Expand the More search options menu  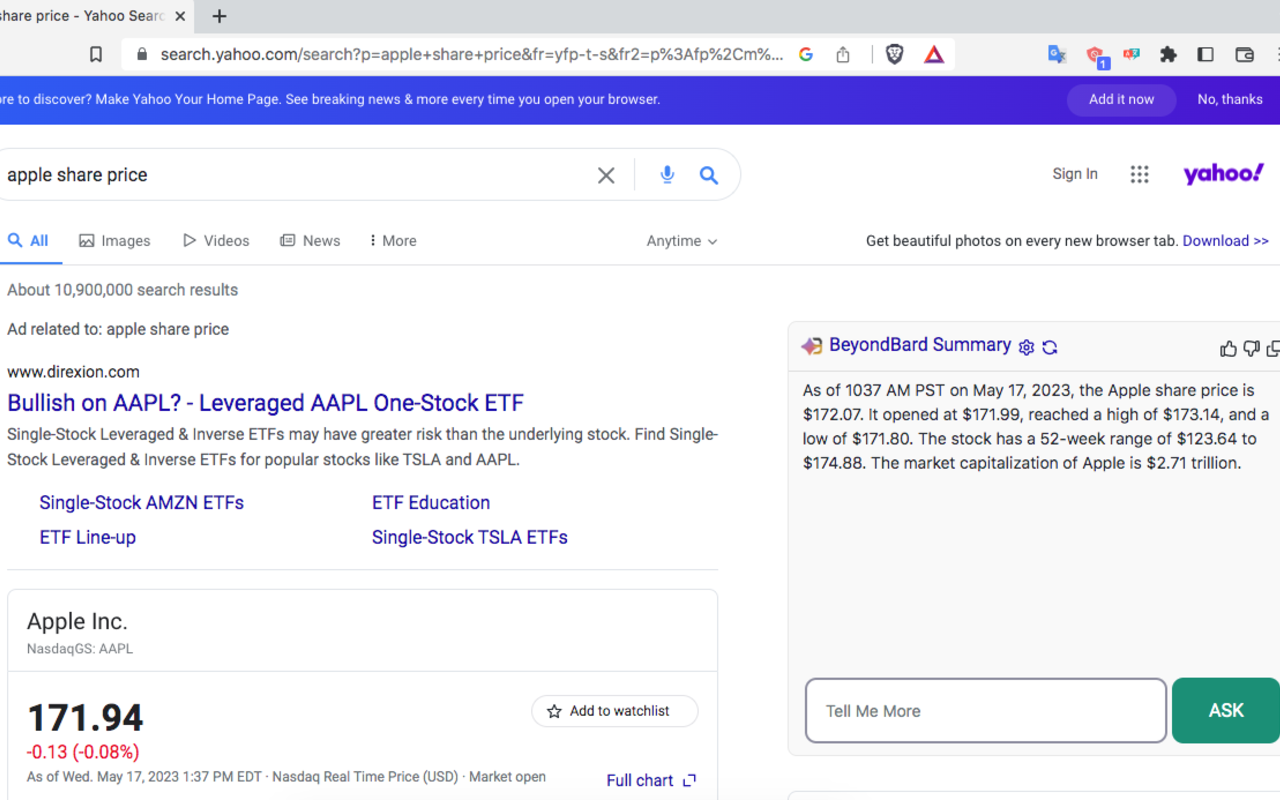point(392,240)
